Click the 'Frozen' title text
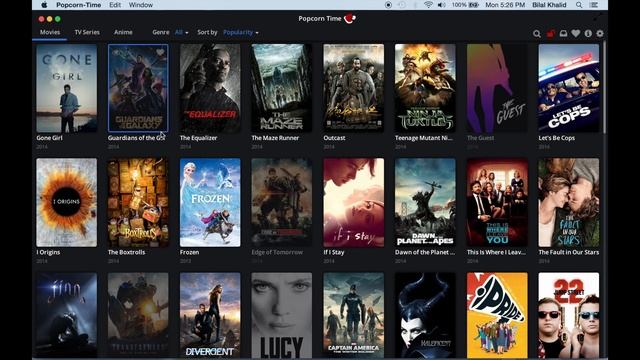The width and height of the screenshot is (640, 360). [189, 252]
